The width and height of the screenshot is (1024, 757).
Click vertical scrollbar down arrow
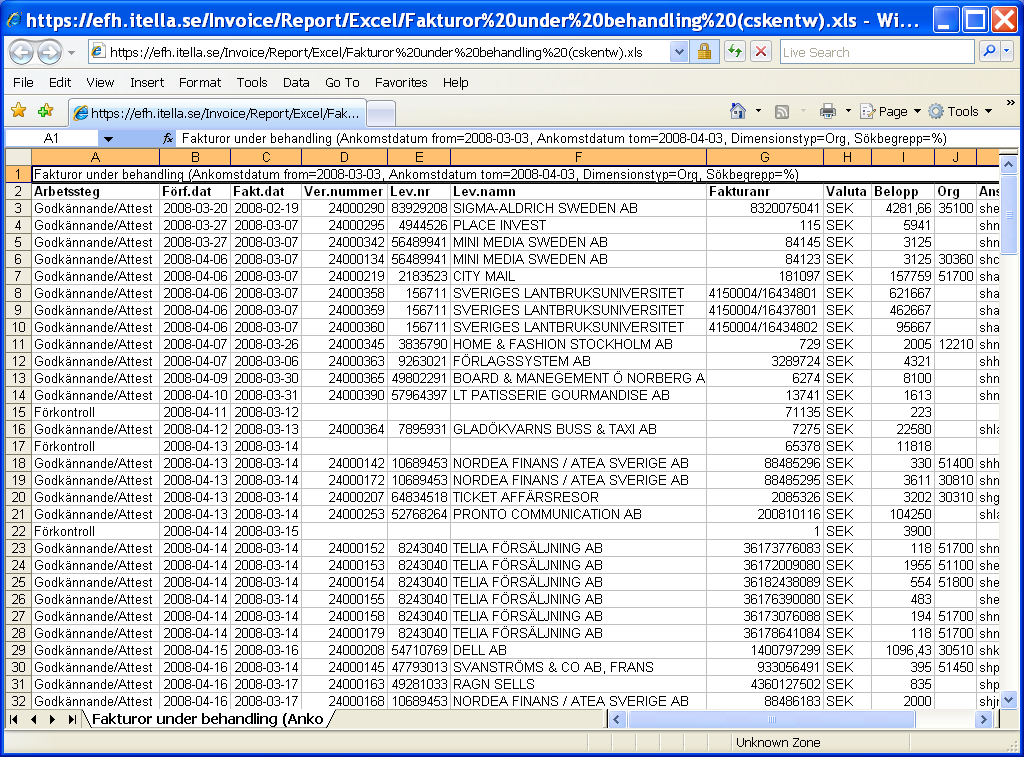[1009, 700]
